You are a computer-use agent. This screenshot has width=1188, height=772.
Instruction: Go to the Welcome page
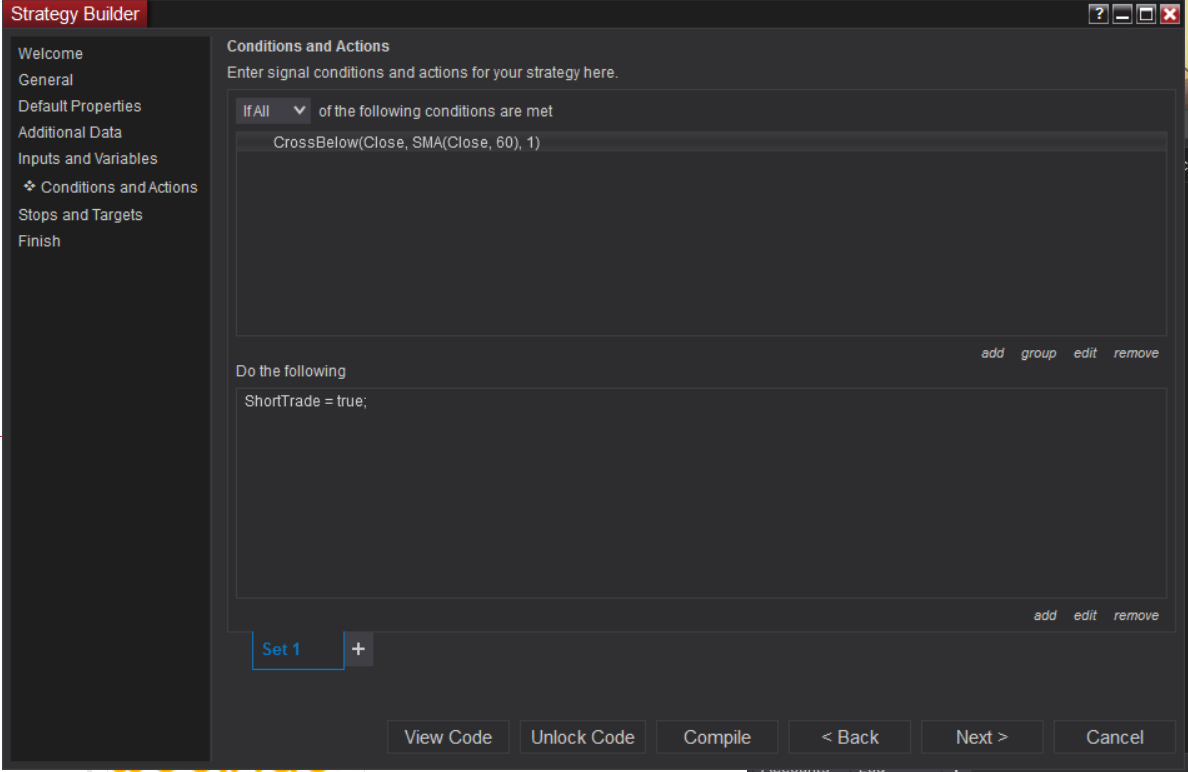(51, 54)
